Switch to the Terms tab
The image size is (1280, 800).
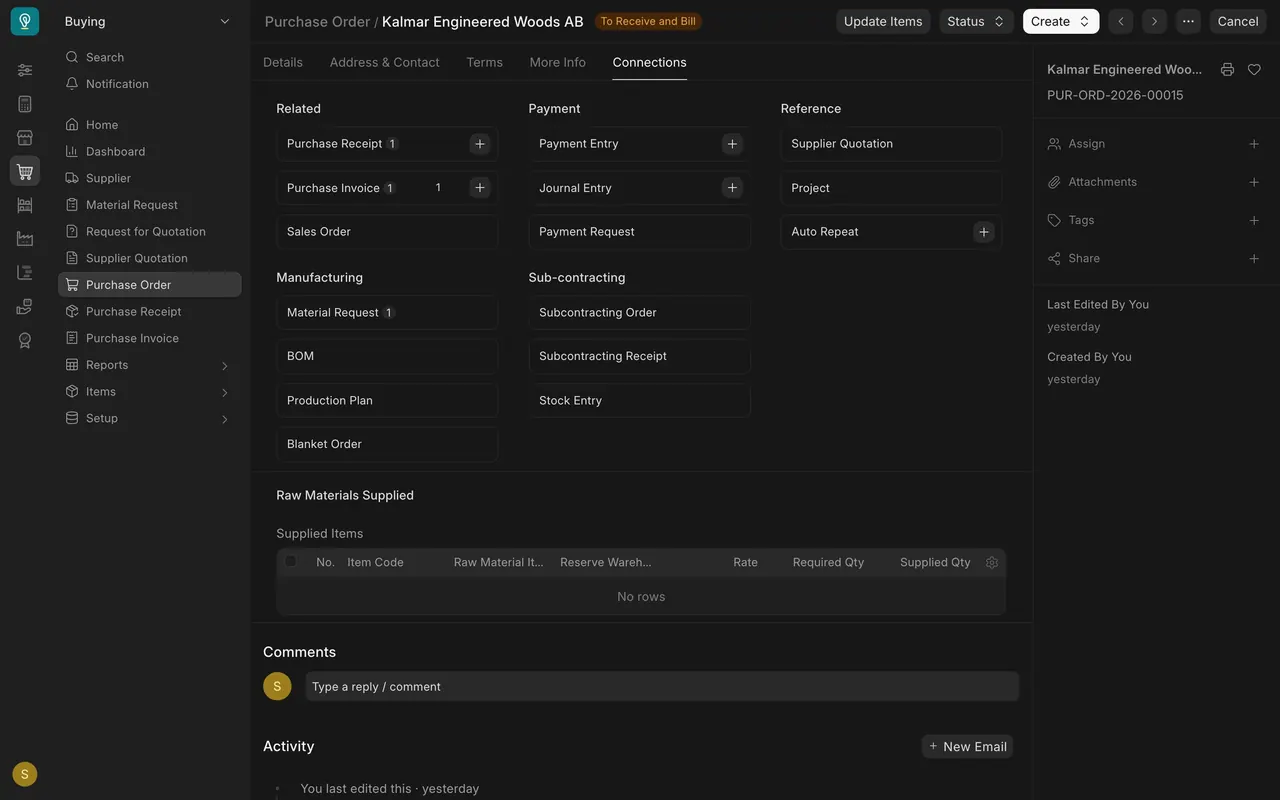(485, 62)
